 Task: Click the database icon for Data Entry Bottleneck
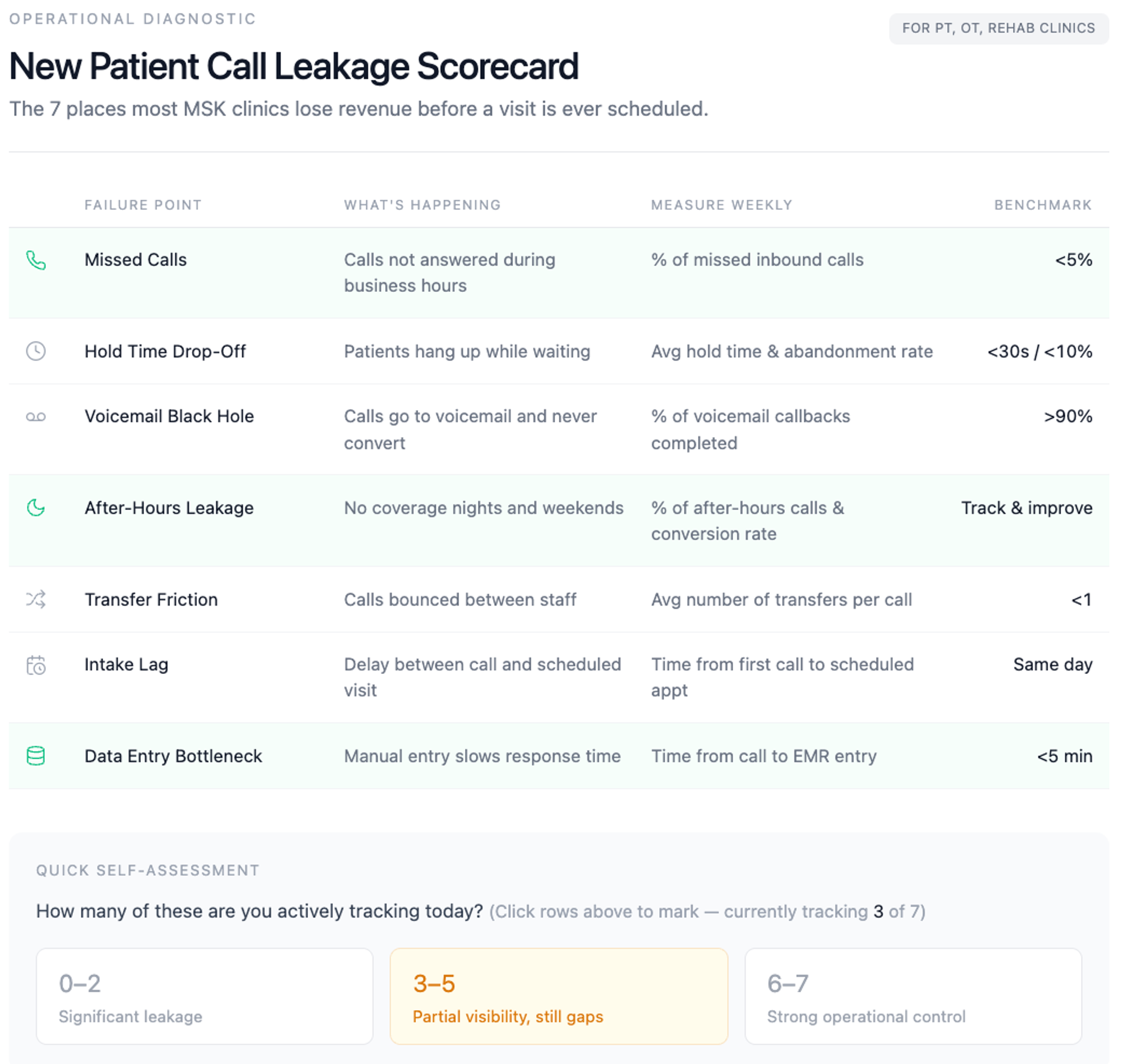[x=36, y=756]
